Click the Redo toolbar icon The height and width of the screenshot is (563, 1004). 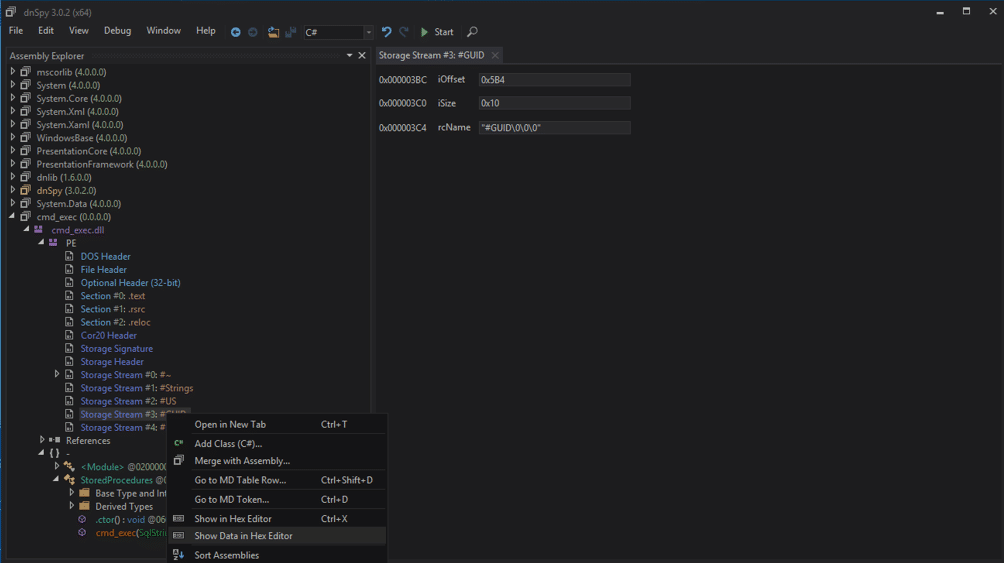[404, 31]
